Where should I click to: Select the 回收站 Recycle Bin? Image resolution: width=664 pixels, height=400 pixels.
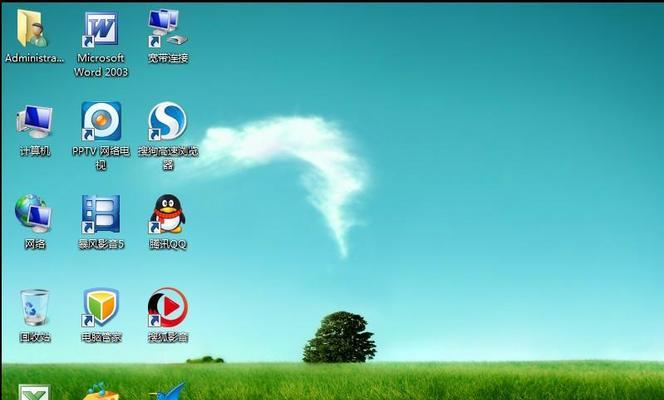coord(35,308)
